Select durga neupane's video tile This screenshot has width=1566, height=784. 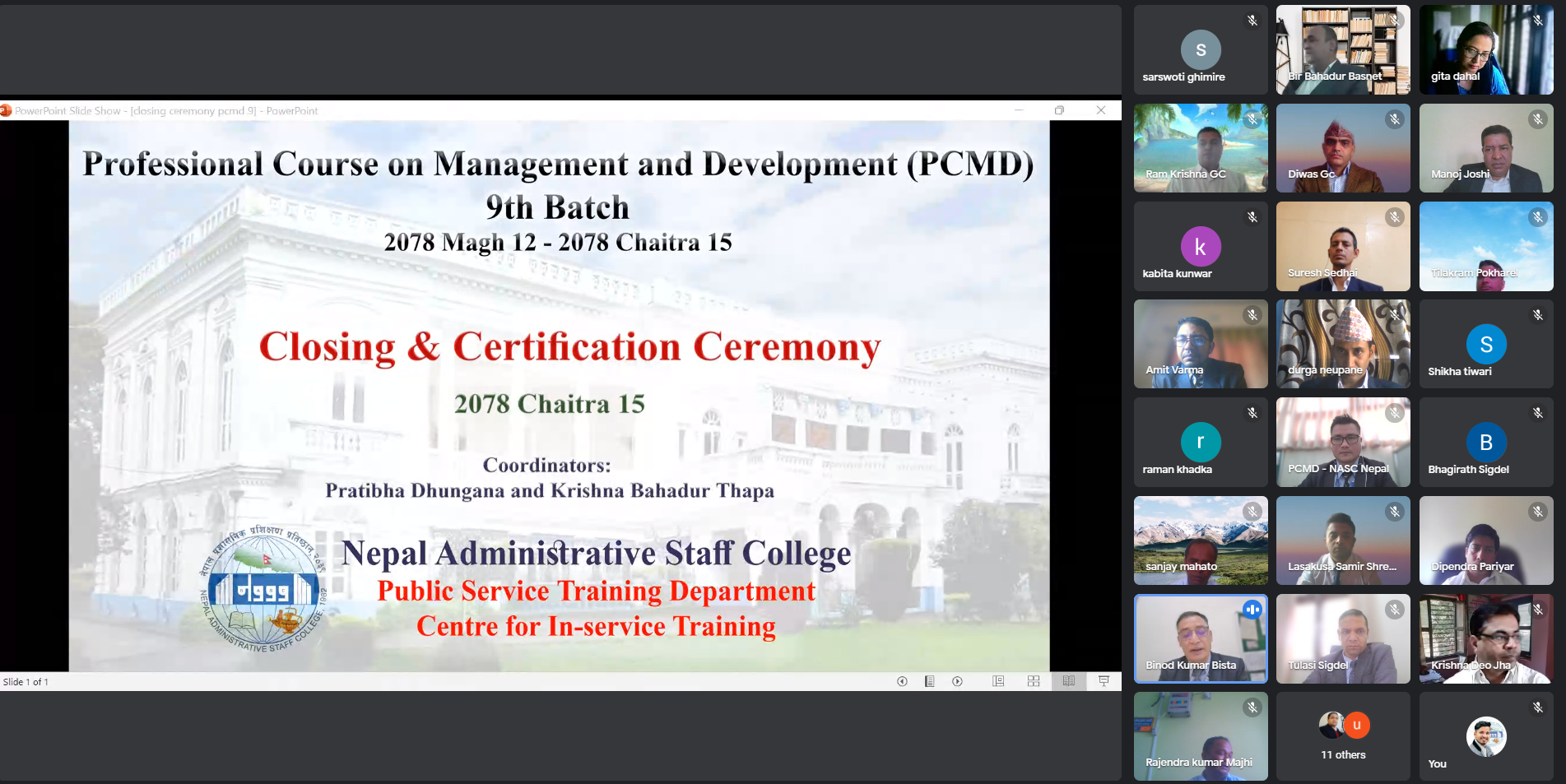(x=1343, y=344)
